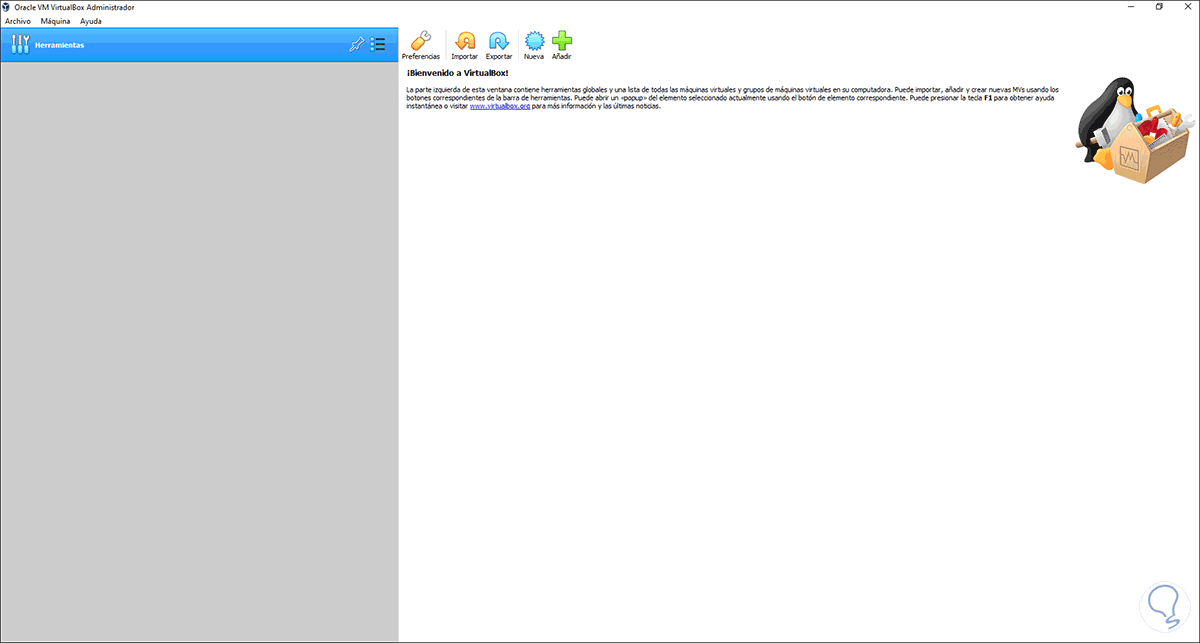Click the Exportar appliance icon
This screenshot has width=1200, height=643.
coord(498,46)
